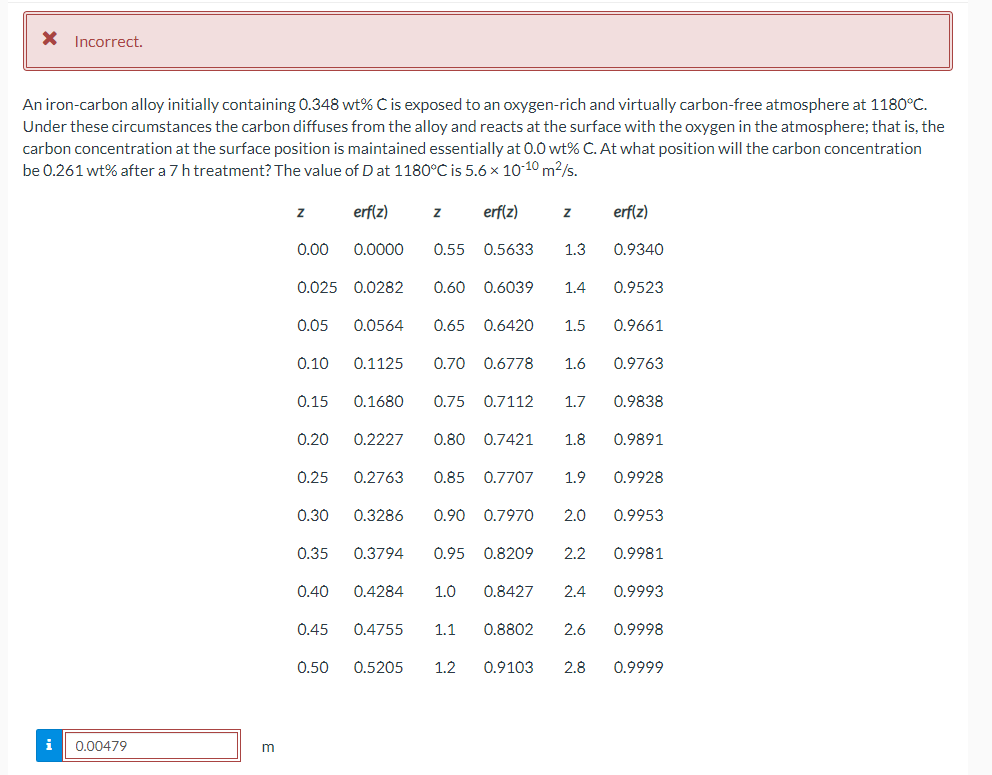
Task: Click the red X incorrect icon
Action: [49, 39]
